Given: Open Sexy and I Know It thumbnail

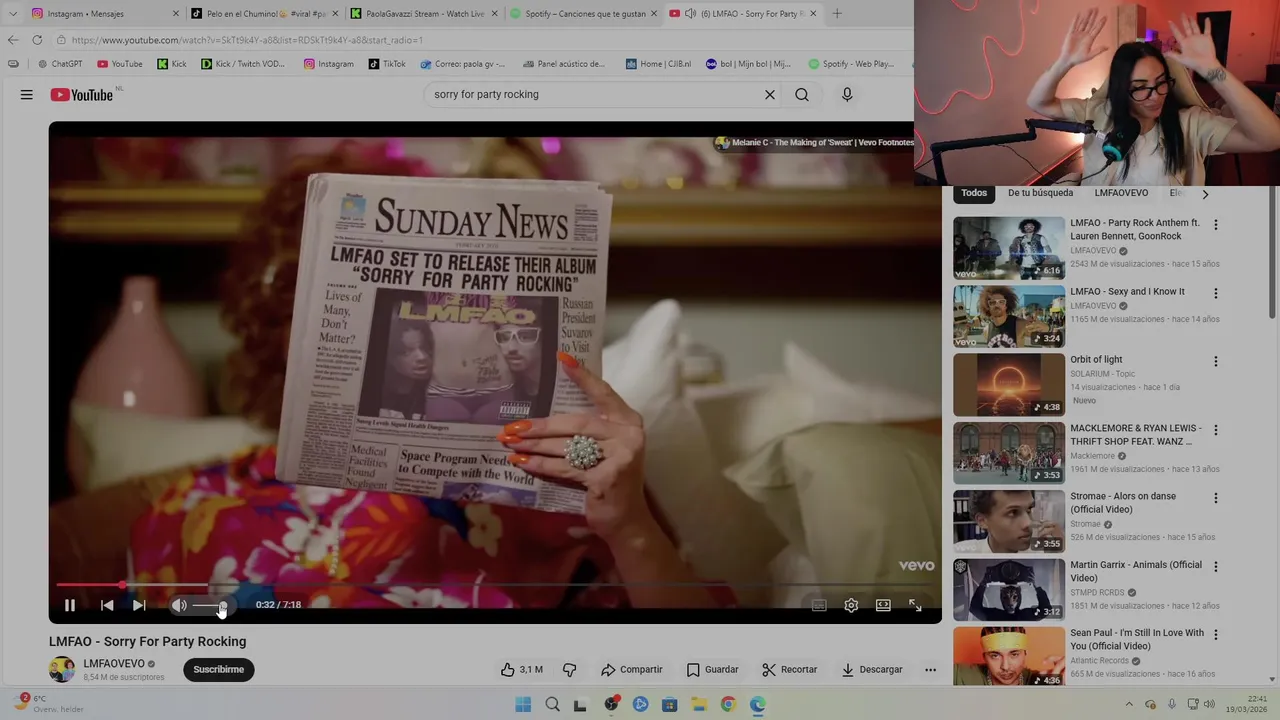Looking at the screenshot, I should (1009, 316).
